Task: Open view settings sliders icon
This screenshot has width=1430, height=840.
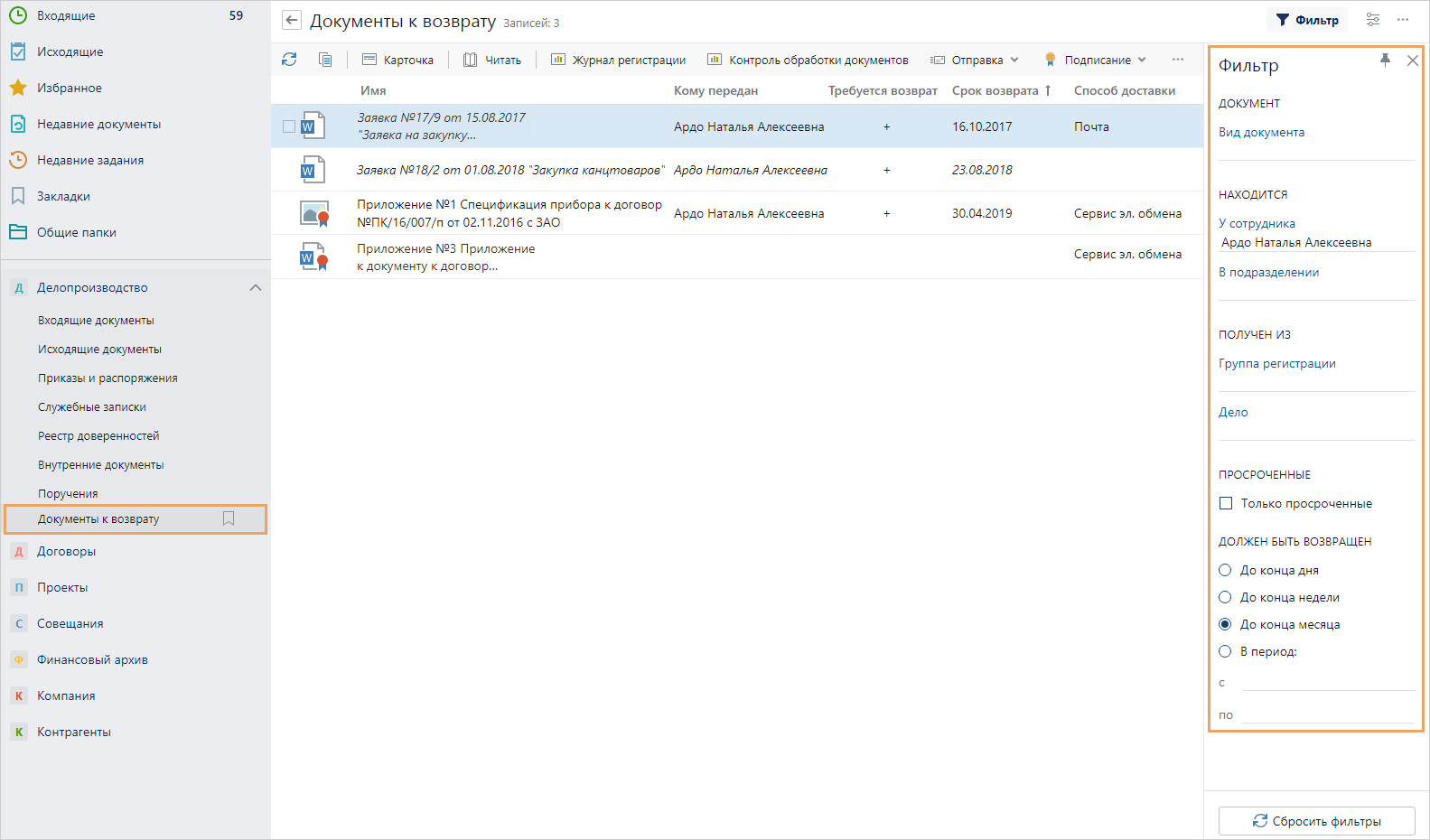Action: pos(1373,20)
